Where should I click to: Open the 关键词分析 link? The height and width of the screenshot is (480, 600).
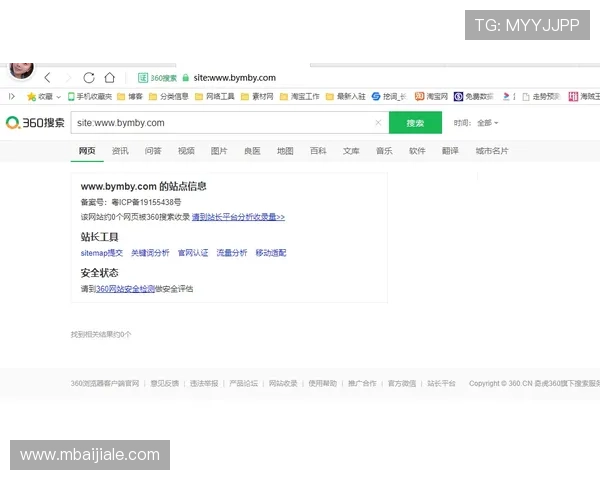pyautogui.click(x=150, y=253)
